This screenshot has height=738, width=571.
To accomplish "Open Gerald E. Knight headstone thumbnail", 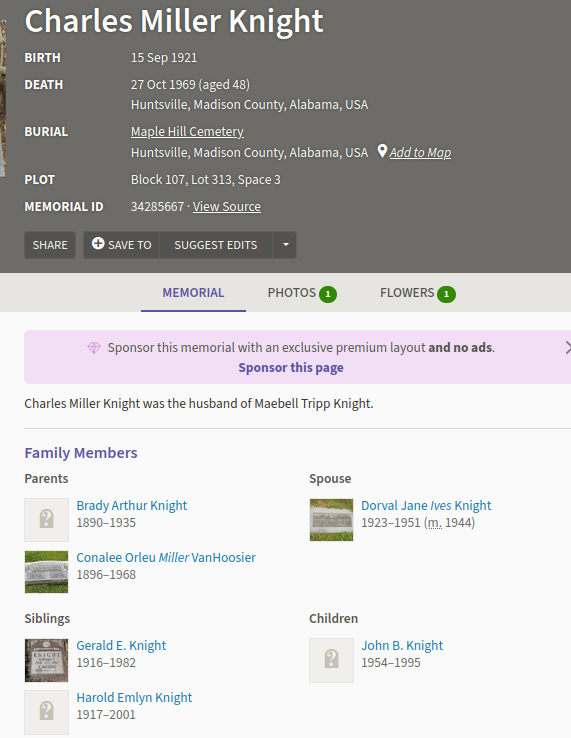I will coord(47,660).
